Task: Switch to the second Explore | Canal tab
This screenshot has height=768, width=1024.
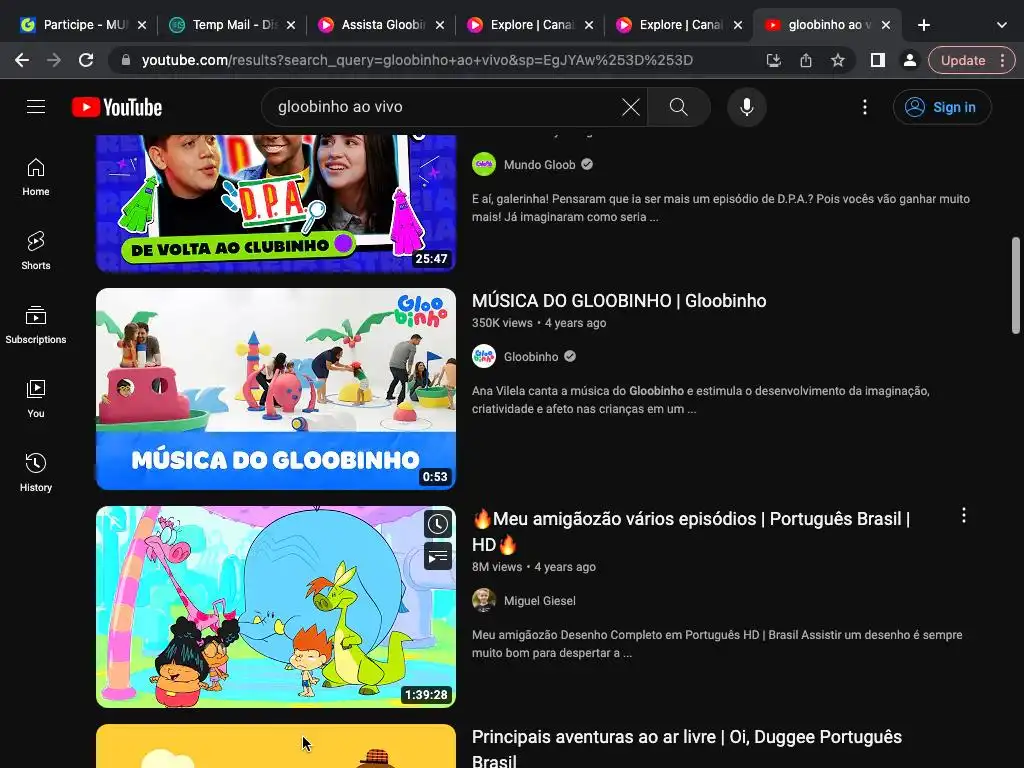Action: 680,25
